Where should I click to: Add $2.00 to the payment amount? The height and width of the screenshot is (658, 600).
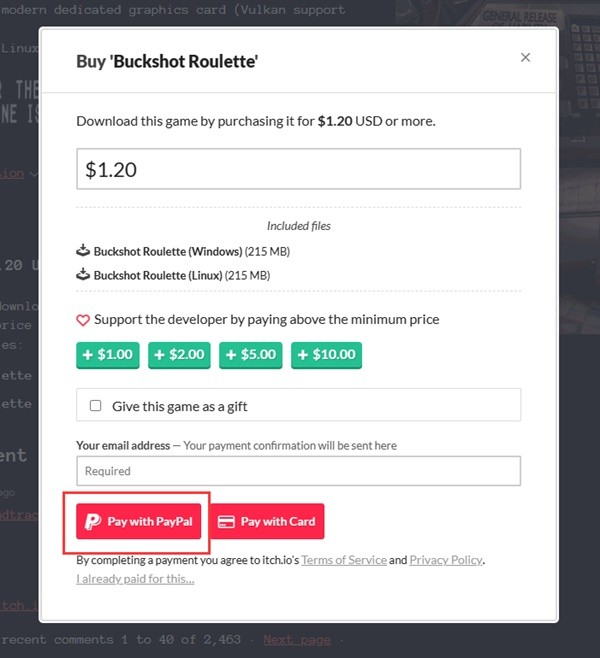(180, 355)
